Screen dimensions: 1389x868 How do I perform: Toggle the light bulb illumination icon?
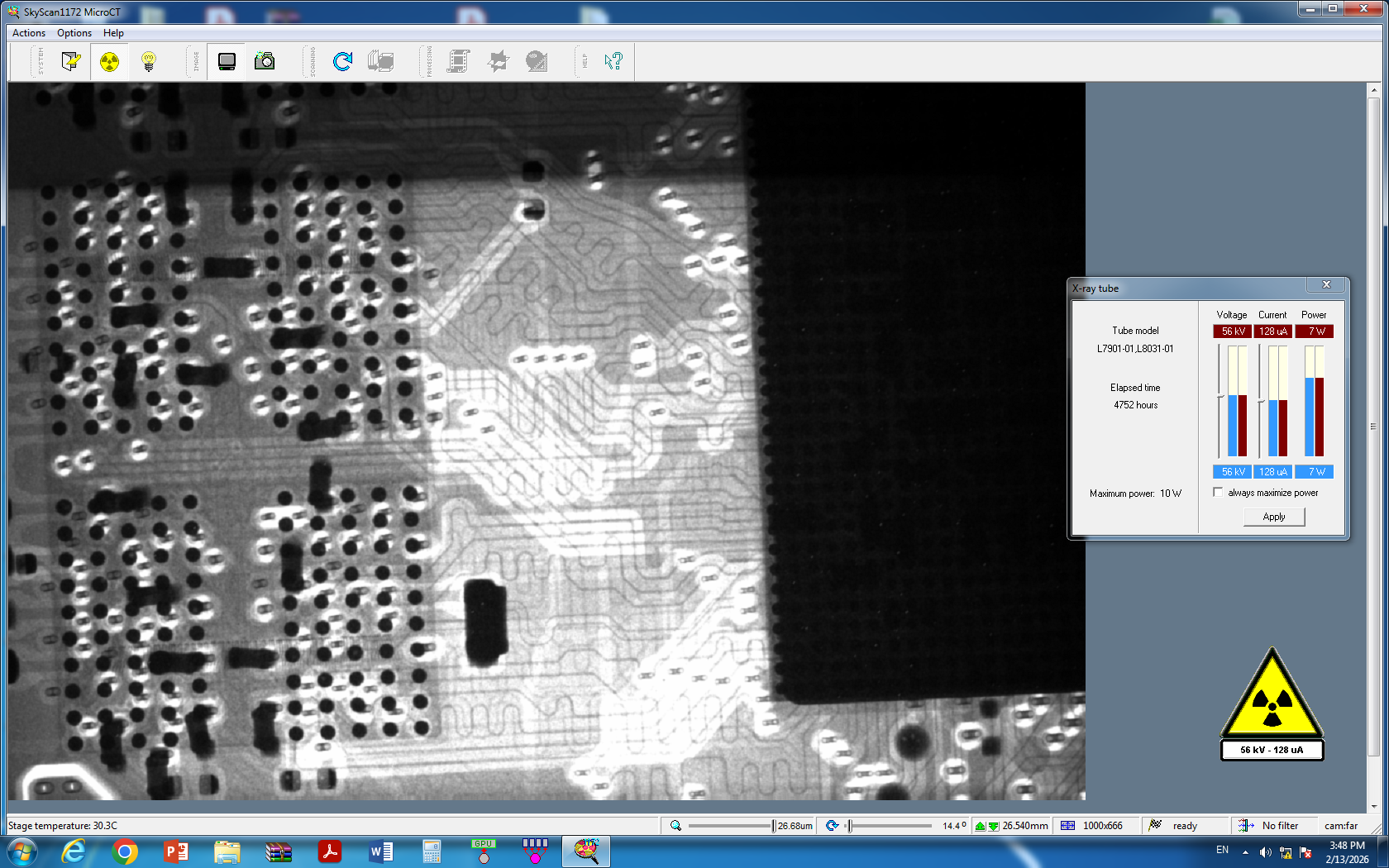pyautogui.click(x=149, y=62)
